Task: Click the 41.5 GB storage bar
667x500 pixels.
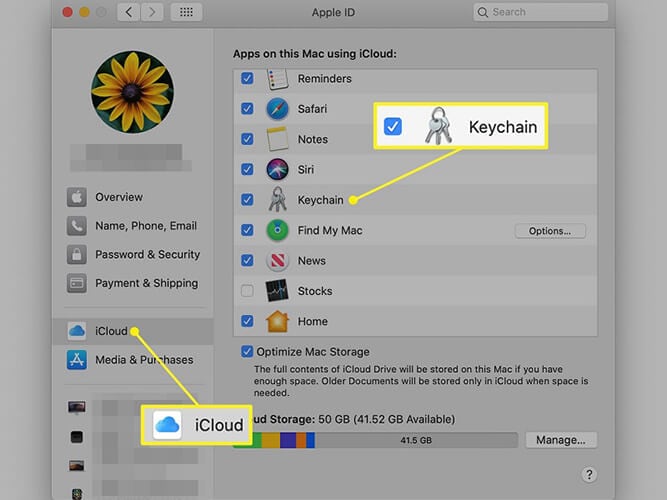Action: [416, 440]
